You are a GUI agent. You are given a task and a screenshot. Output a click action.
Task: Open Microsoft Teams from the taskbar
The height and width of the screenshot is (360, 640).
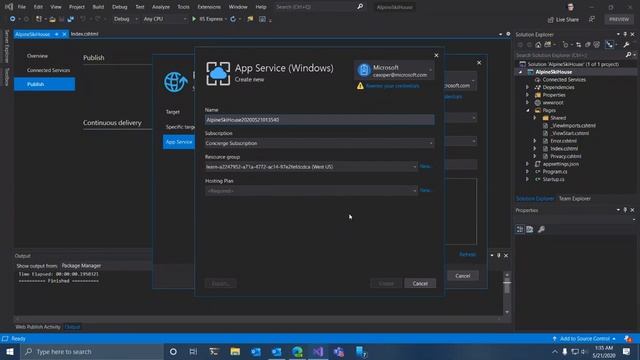click(339, 351)
